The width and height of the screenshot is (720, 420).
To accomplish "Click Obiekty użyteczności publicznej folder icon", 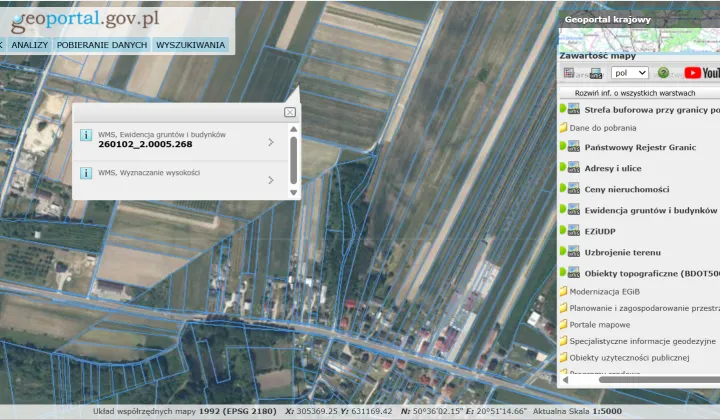I will click(563, 357).
